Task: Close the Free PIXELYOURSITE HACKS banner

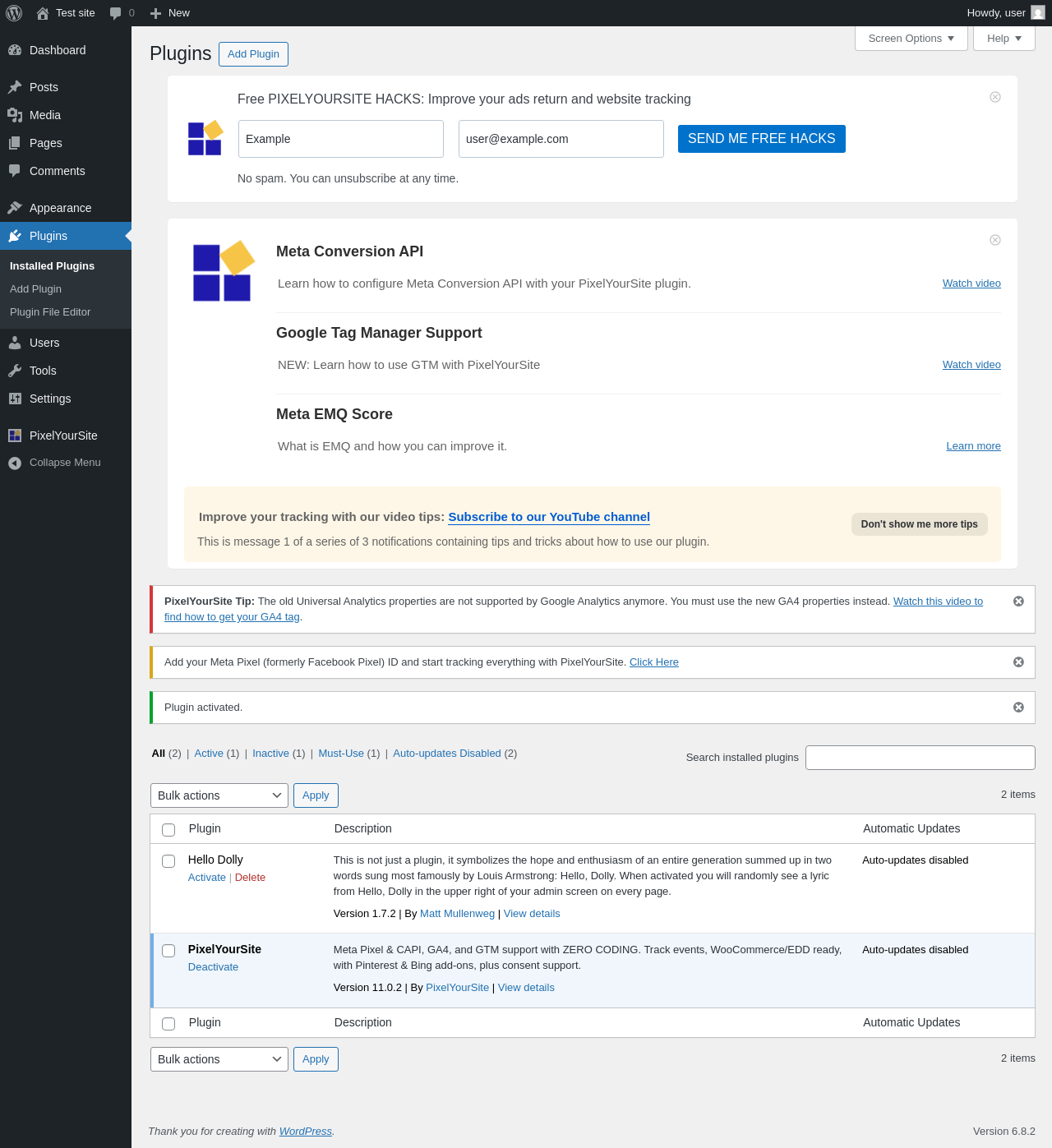Action: pyautogui.click(x=995, y=97)
